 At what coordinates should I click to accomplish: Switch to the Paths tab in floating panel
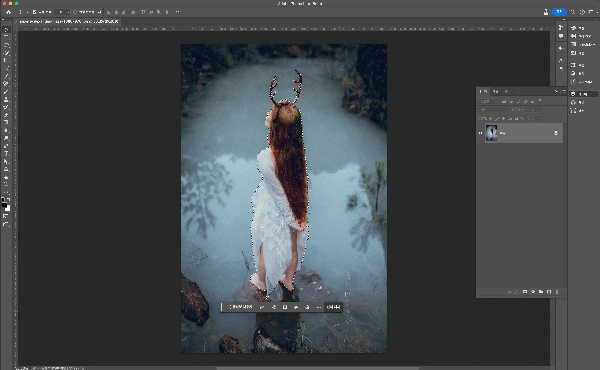(507, 91)
